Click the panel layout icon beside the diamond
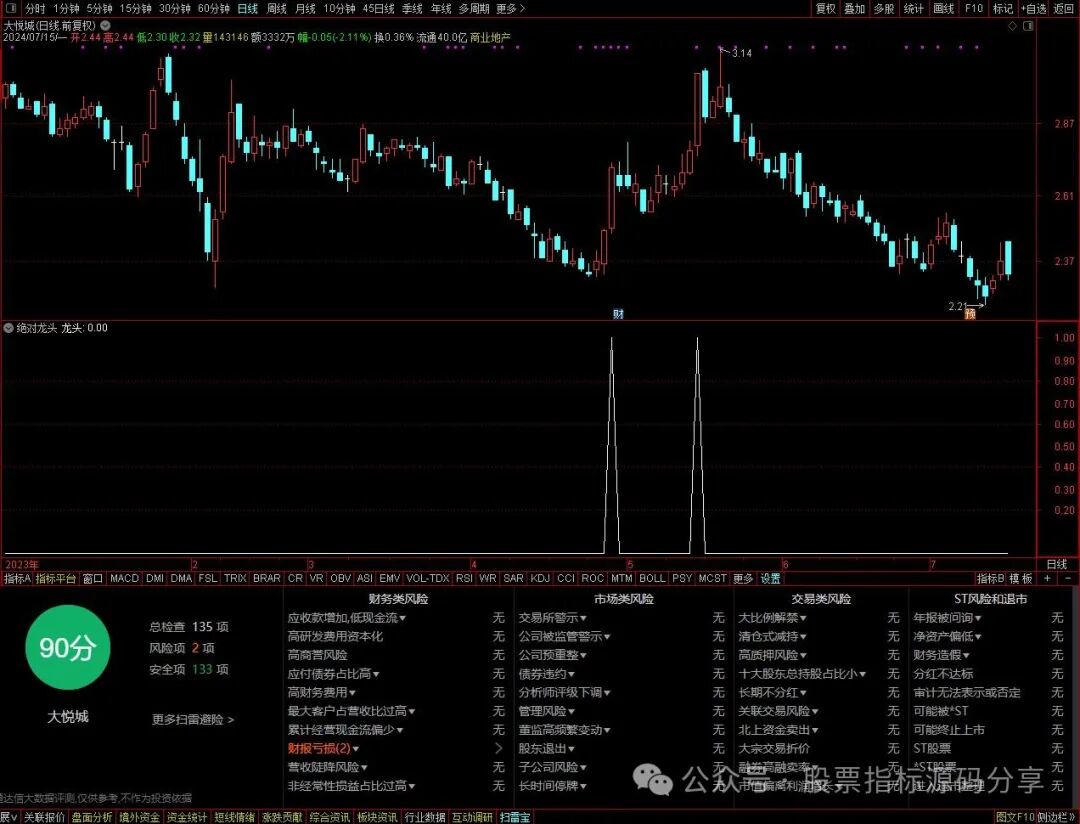This screenshot has width=1080, height=824. pyautogui.click(x=1028, y=25)
